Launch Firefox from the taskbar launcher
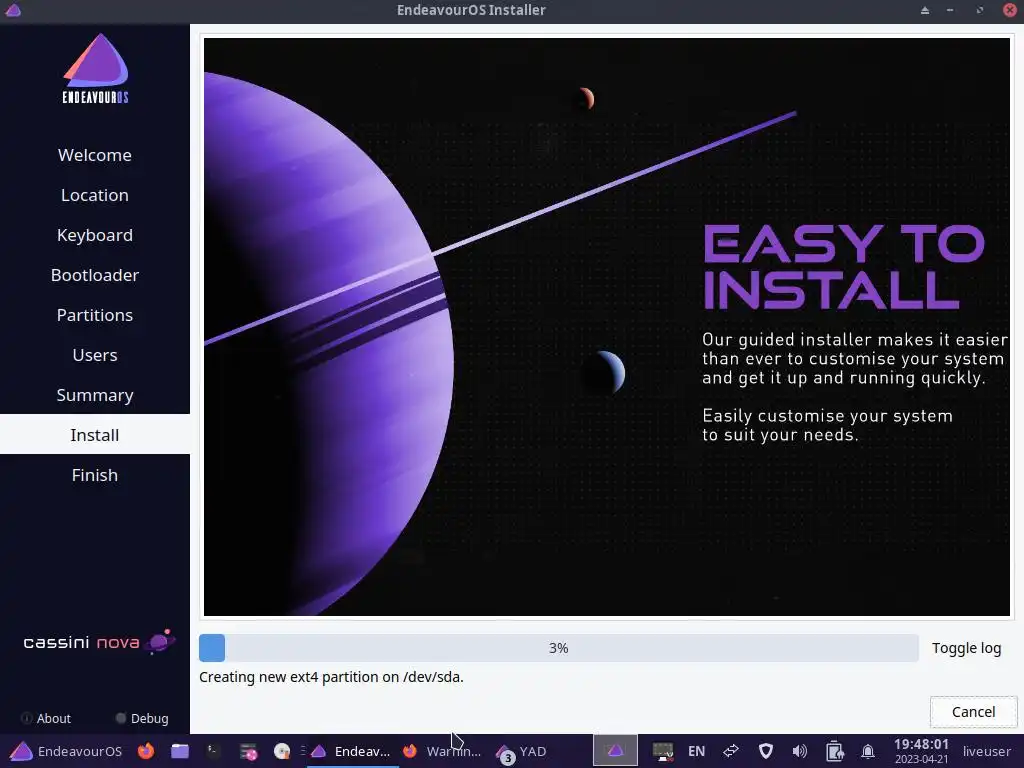This screenshot has height=768, width=1024. pyautogui.click(x=146, y=751)
